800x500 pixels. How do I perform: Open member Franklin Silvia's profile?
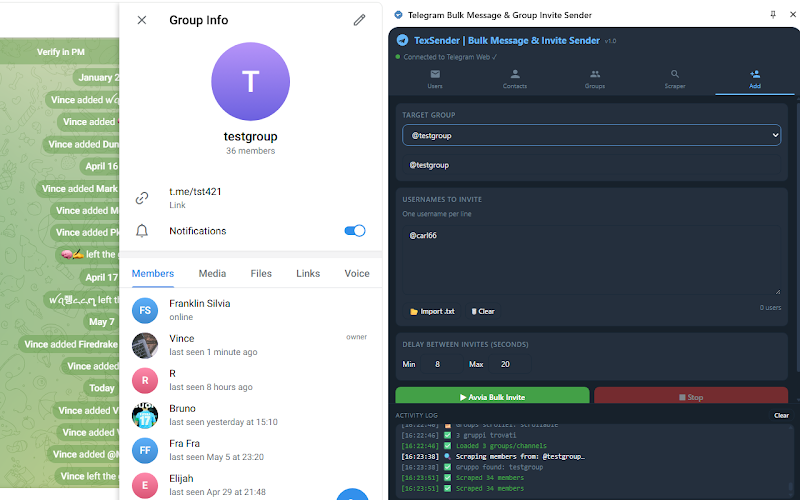251,310
